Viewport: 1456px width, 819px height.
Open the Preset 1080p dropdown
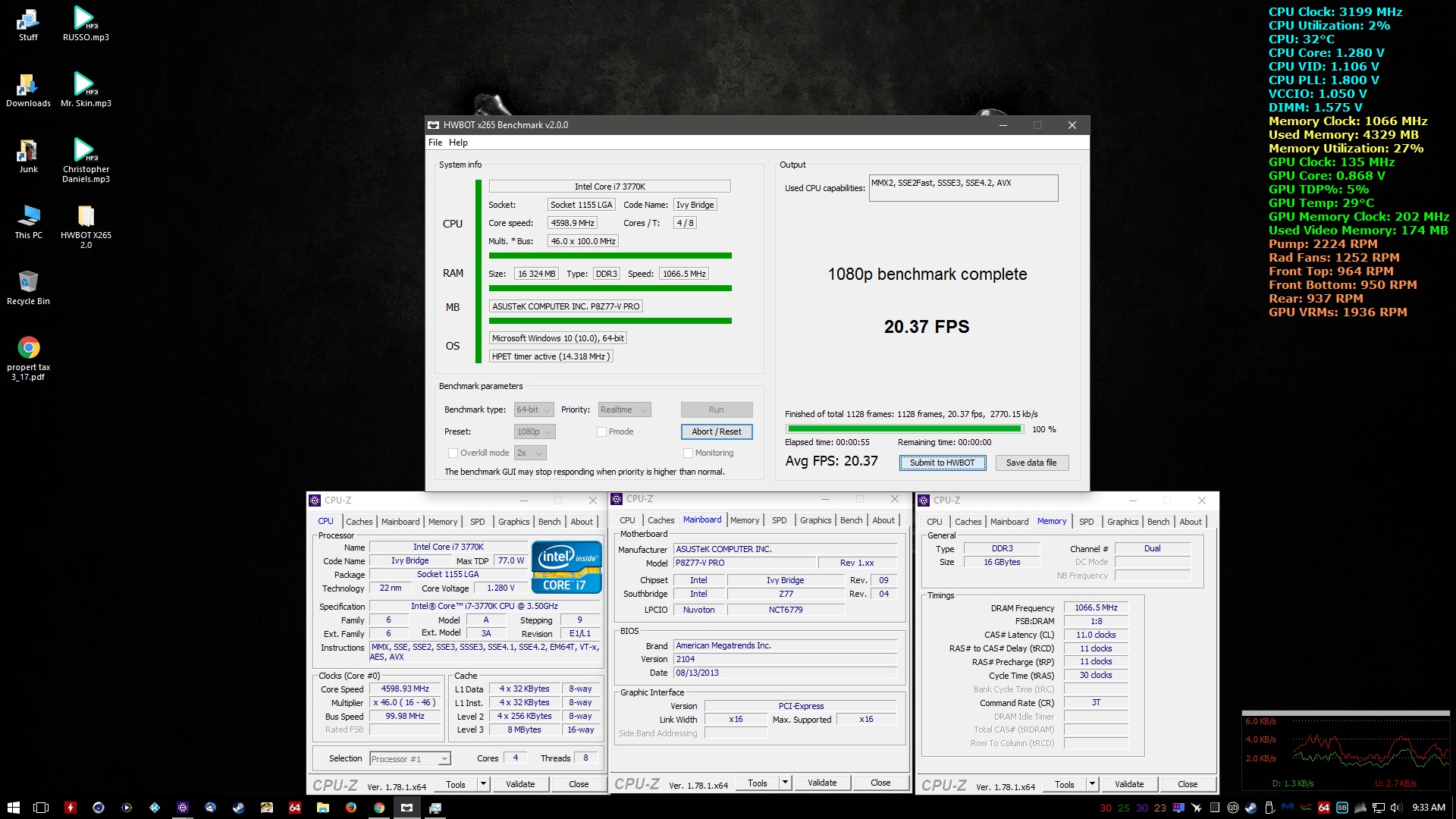click(535, 431)
